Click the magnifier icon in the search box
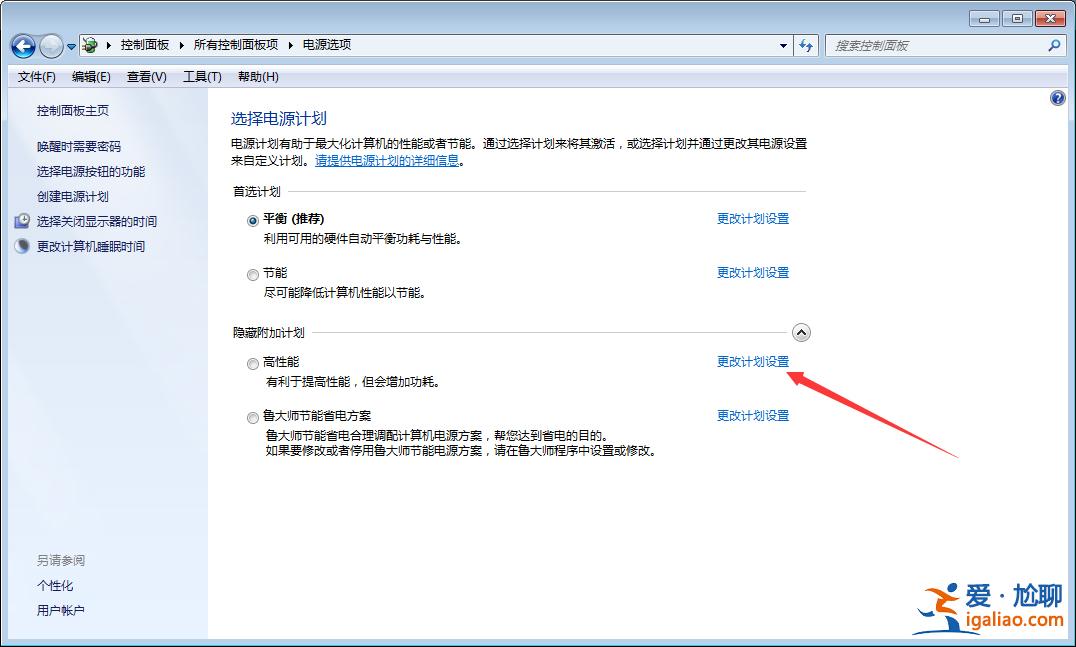1076x647 pixels. 1055,46
